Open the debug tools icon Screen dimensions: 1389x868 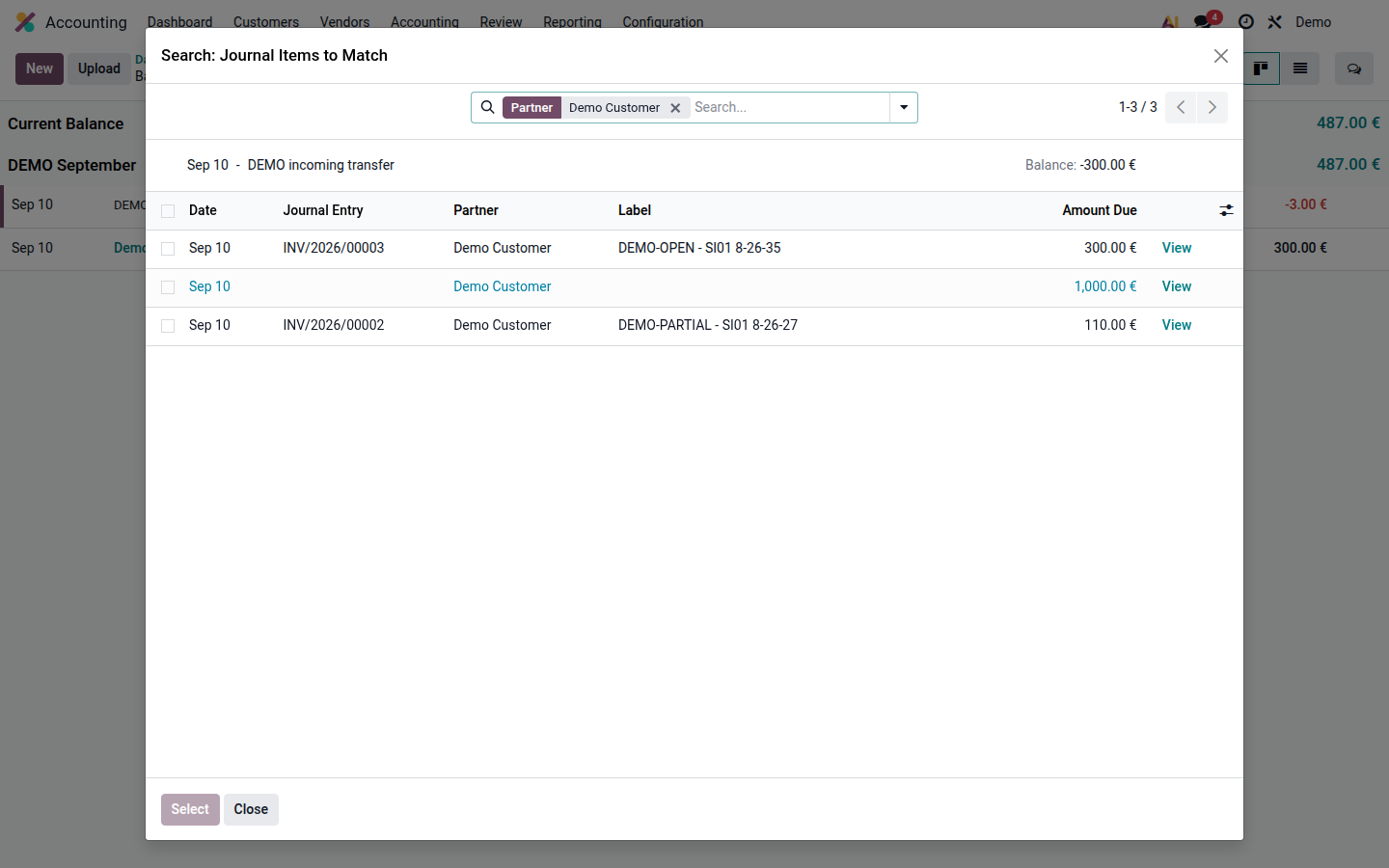pyautogui.click(x=1274, y=21)
